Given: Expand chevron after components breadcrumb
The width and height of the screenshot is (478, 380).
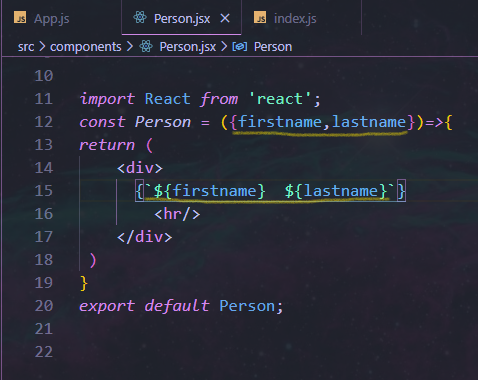Looking at the screenshot, I should point(130,47).
